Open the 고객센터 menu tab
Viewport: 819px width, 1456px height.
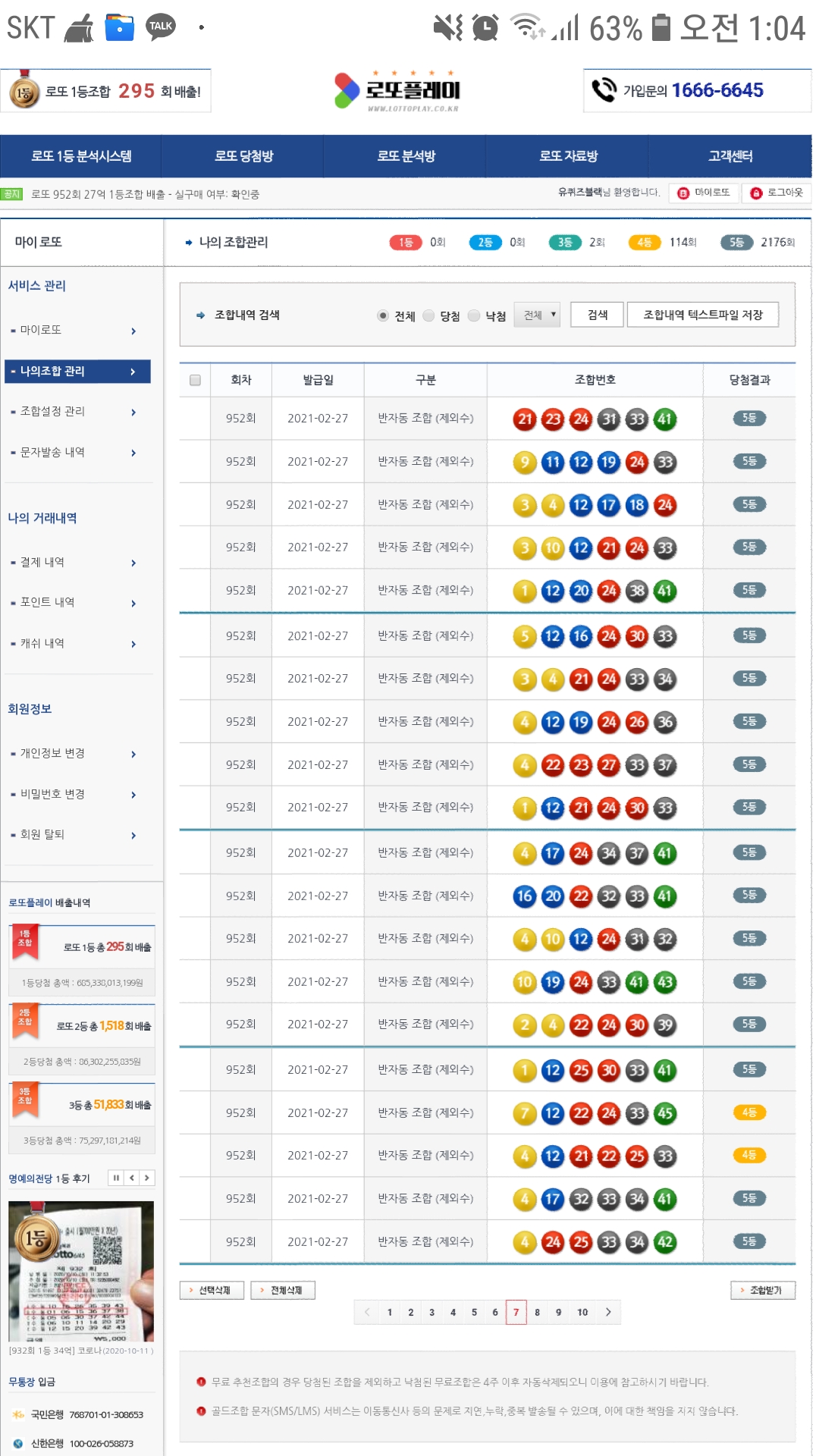click(730, 156)
